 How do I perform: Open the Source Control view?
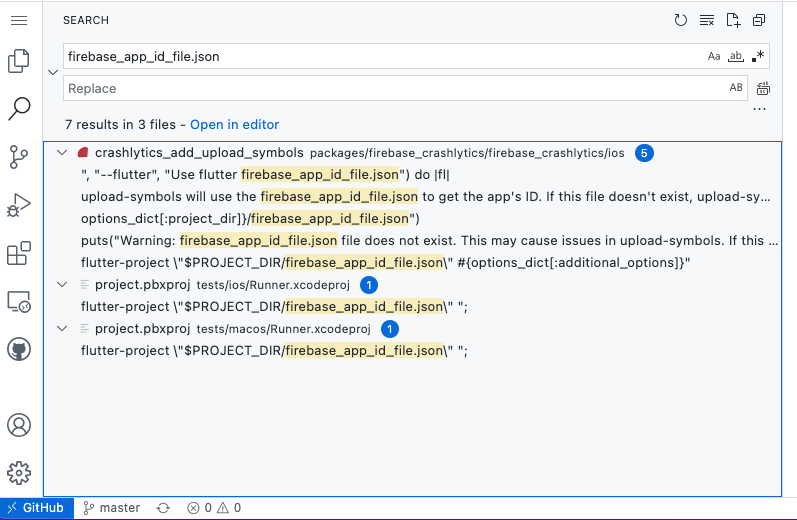point(19,157)
